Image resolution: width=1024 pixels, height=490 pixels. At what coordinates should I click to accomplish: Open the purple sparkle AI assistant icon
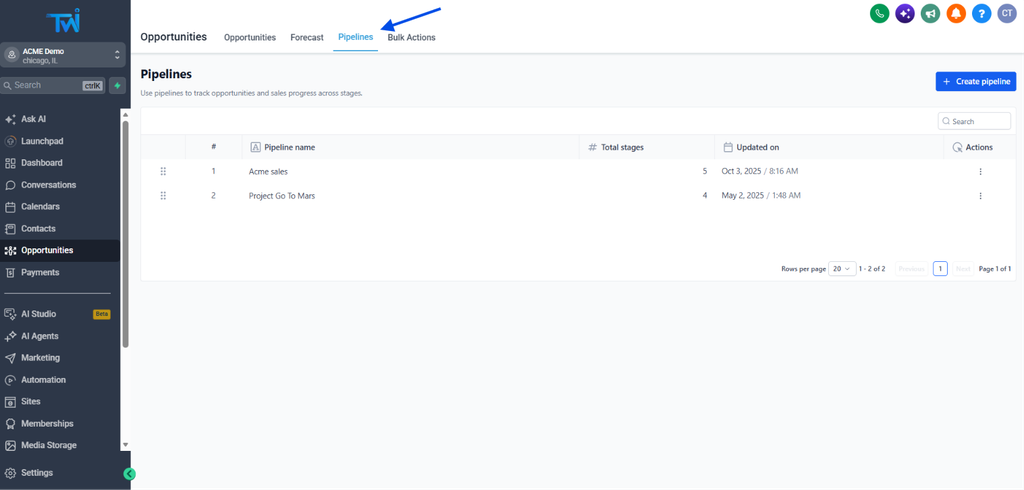pos(904,13)
